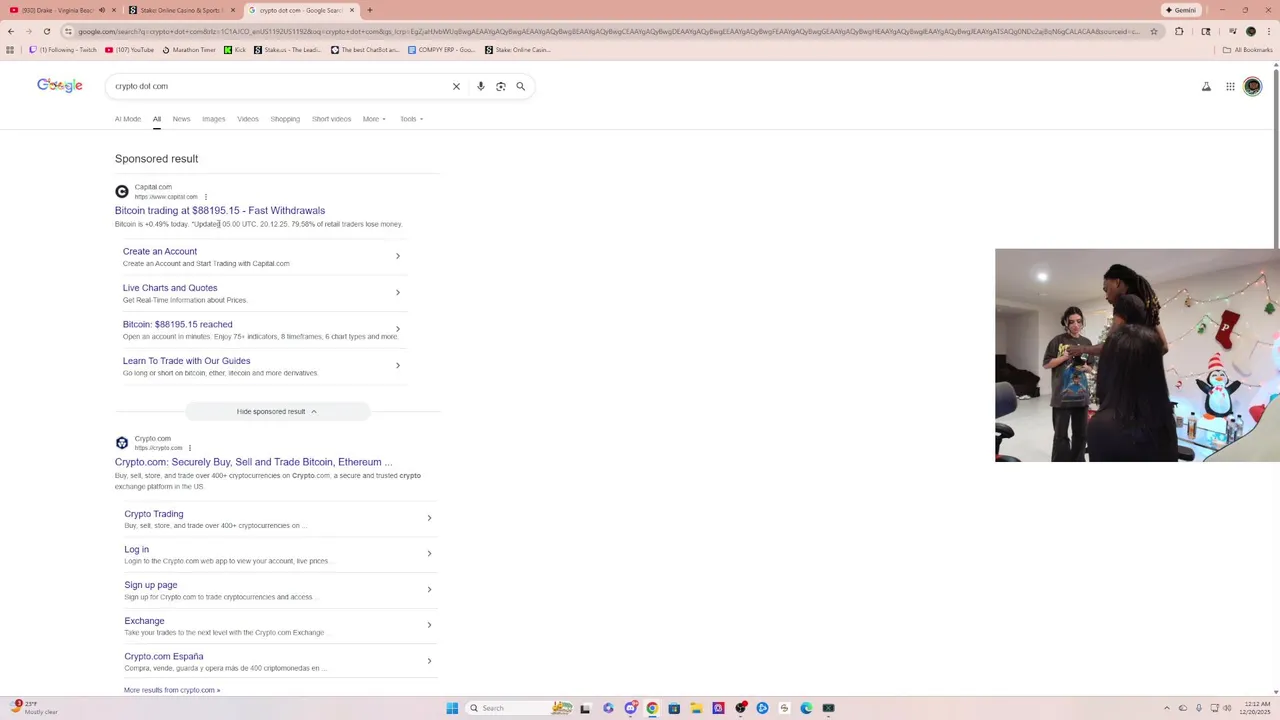Open the weather widget in taskbar
This screenshot has height=720, width=1280.
[x=34, y=708]
